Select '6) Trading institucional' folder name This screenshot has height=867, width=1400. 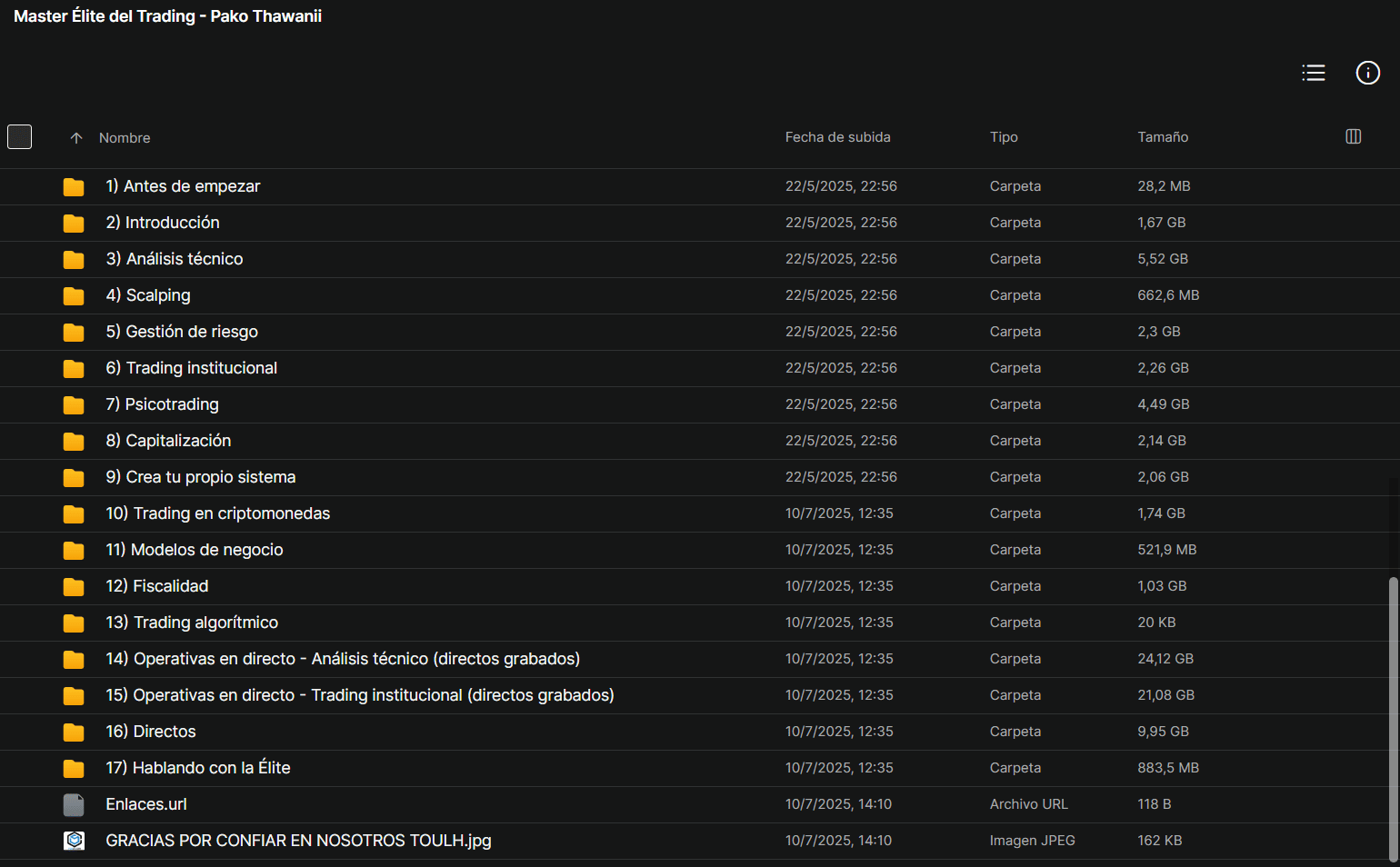tap(192, 368)
